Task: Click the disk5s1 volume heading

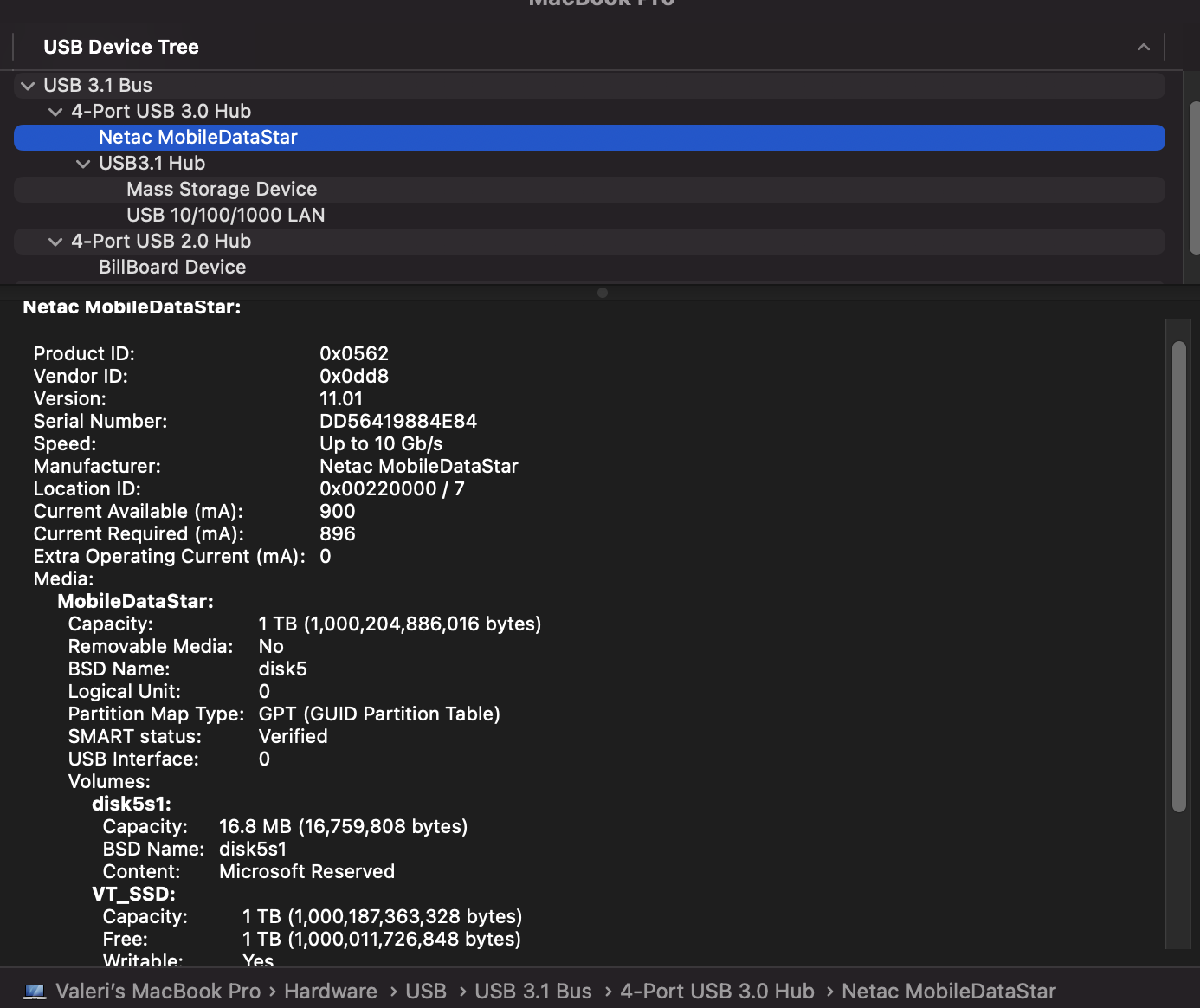Action: (x=132, y=804)
